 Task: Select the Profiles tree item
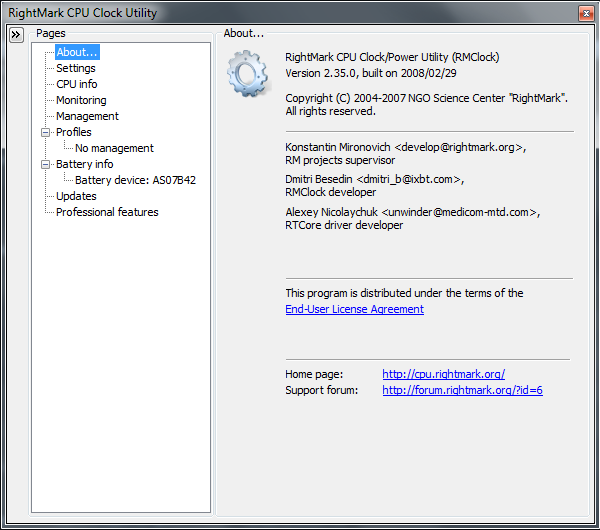74,132
